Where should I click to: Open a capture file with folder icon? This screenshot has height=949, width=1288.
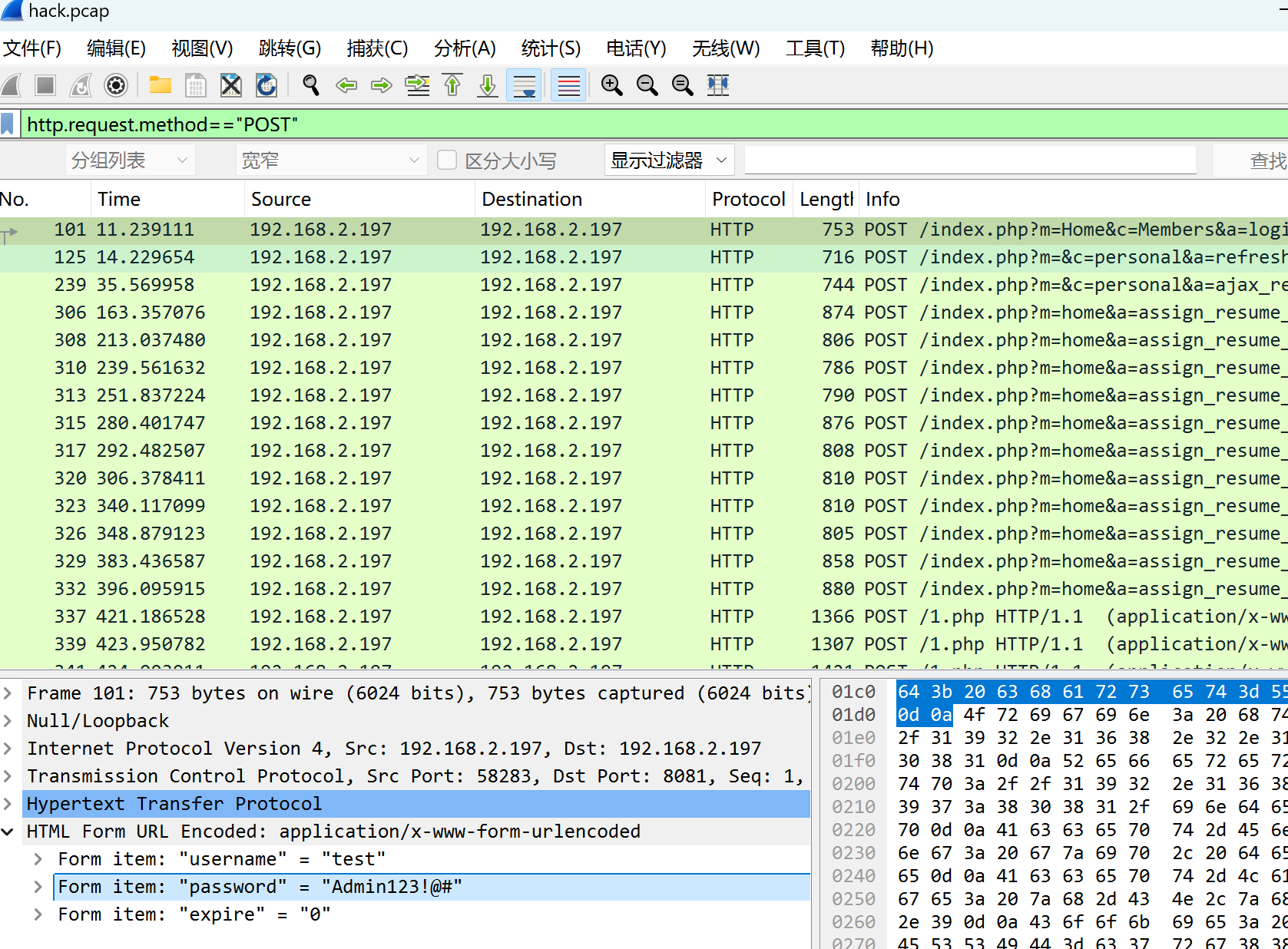(x=160, y=85)
